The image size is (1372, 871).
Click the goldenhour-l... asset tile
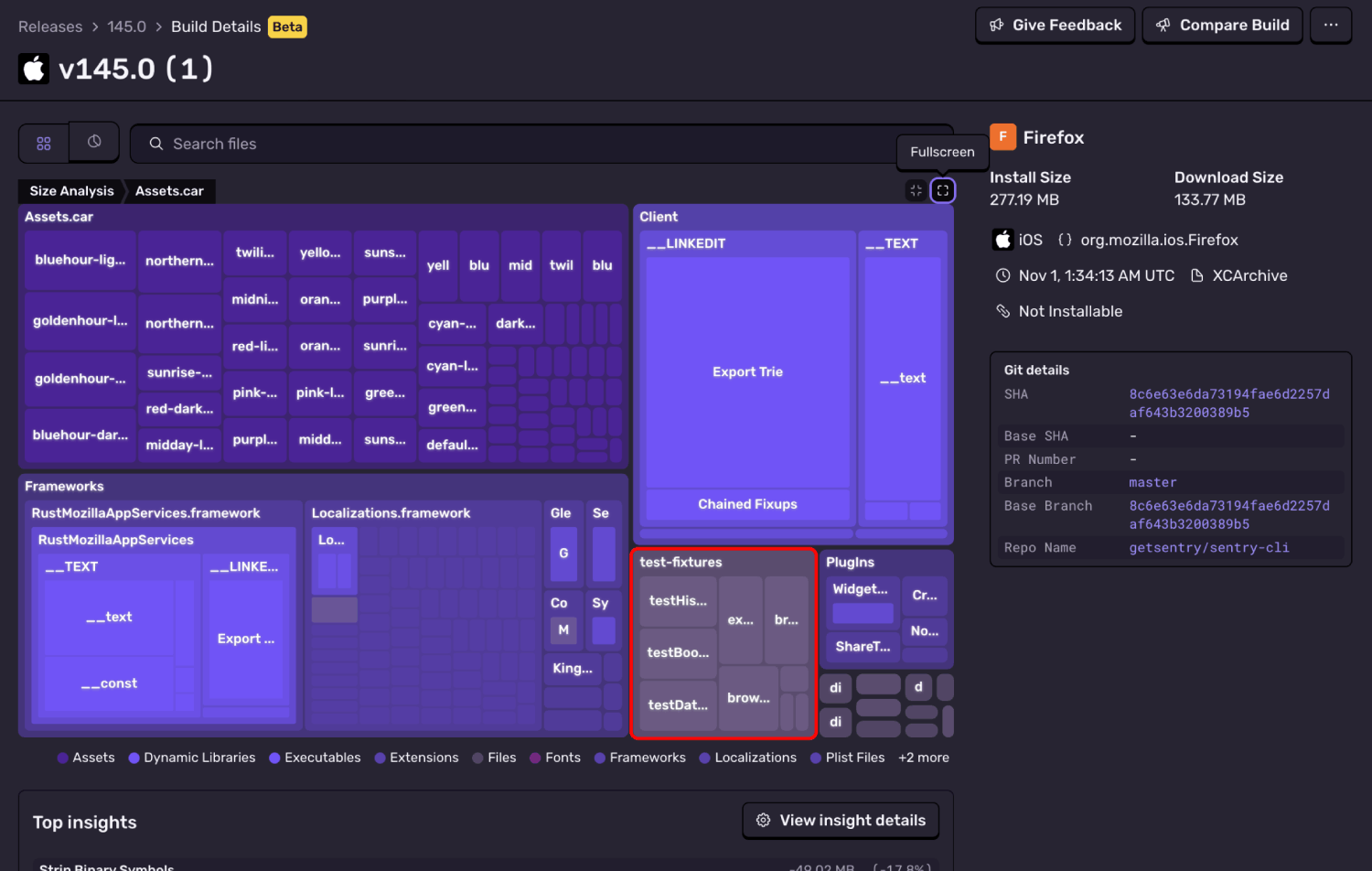(x=80, y=321)
